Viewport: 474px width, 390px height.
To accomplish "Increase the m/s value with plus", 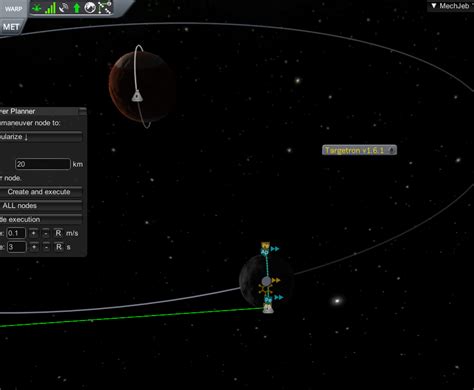I will tap(34, 233).
